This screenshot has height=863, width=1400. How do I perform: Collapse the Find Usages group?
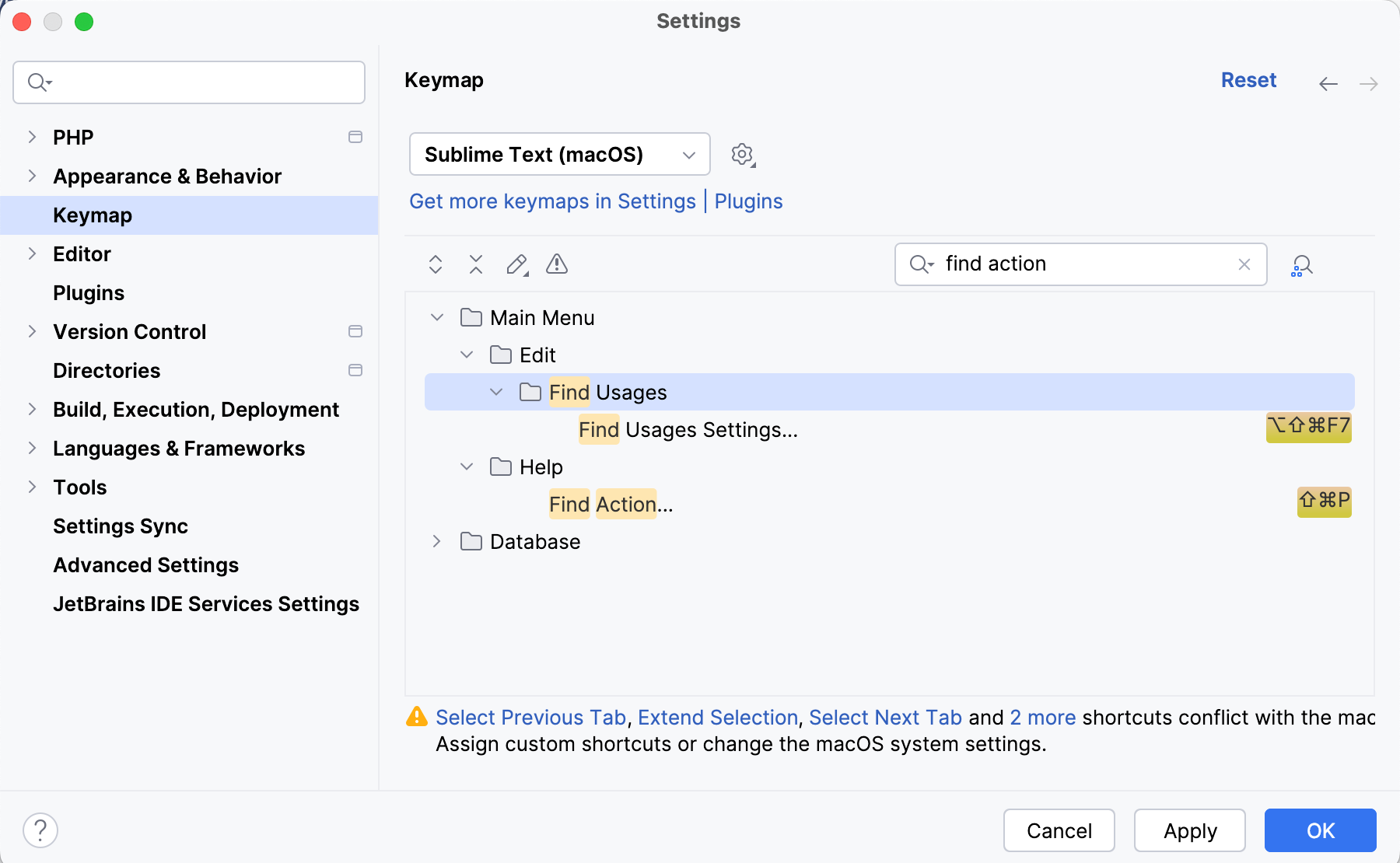tap(495, 392)
